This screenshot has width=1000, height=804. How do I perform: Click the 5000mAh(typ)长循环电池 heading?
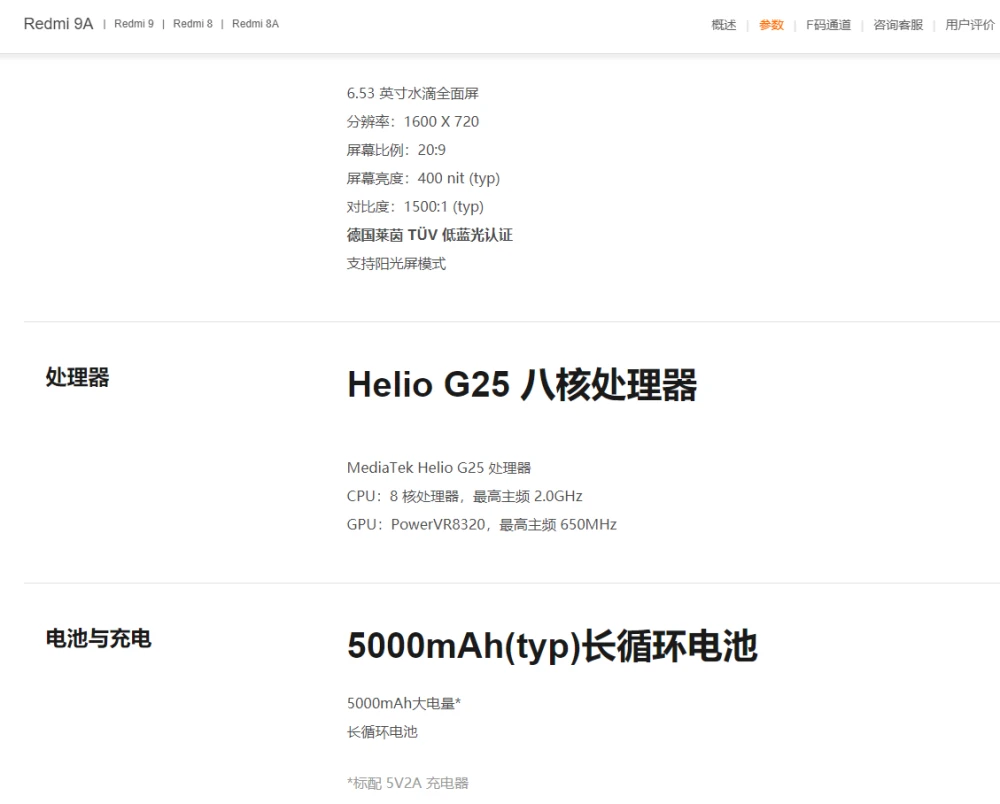552,647
